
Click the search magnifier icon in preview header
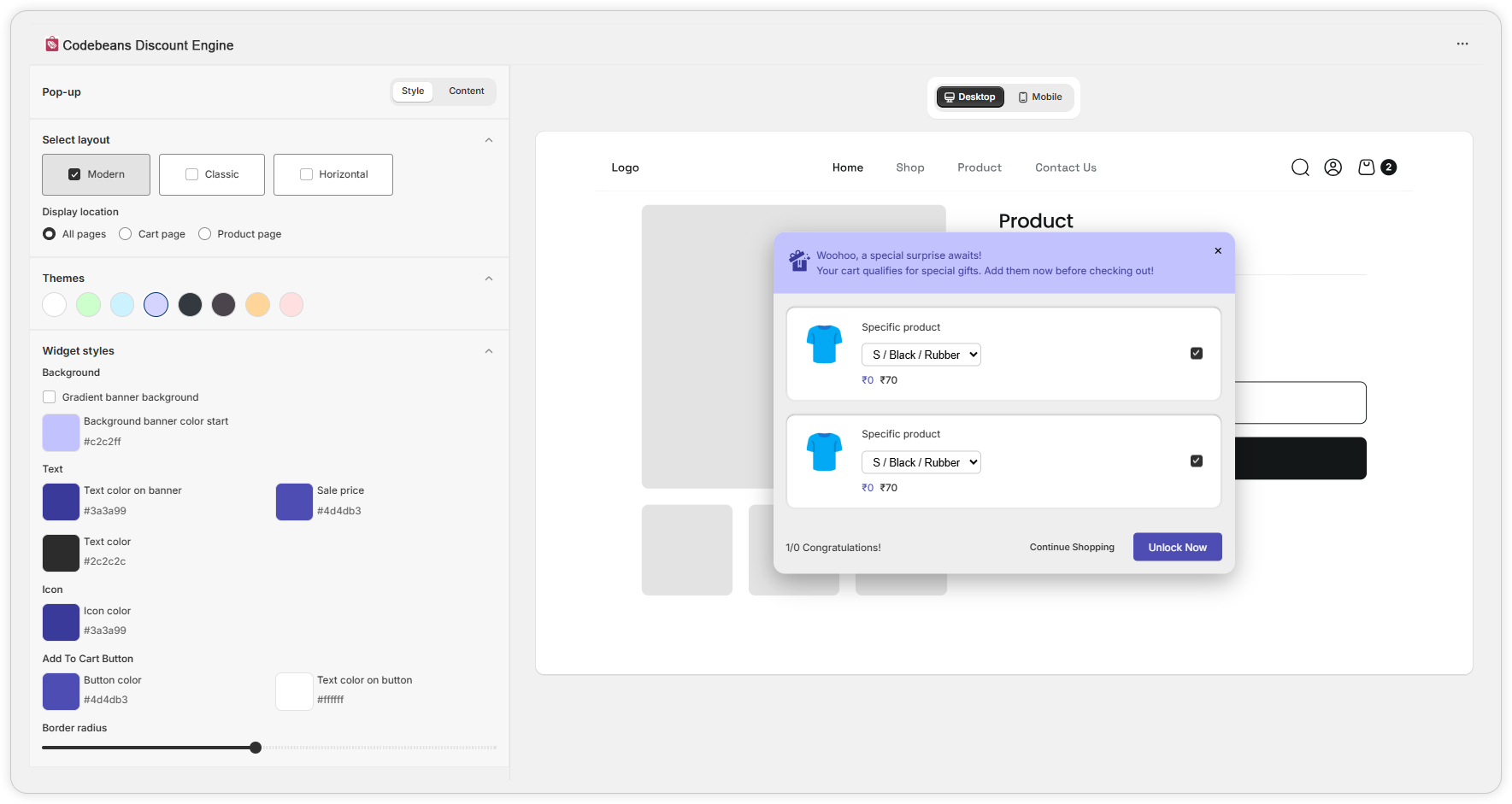pos(1300,167)
